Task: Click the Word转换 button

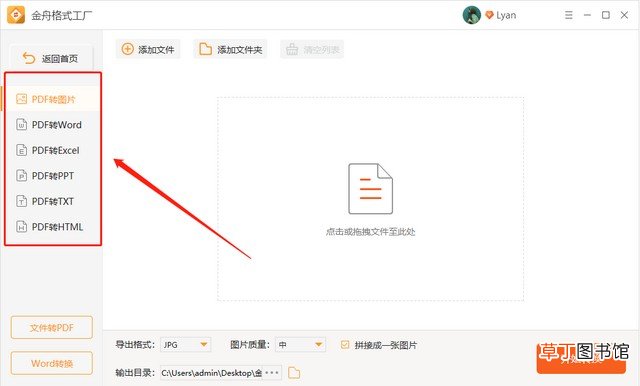Action: pos(51,363)
